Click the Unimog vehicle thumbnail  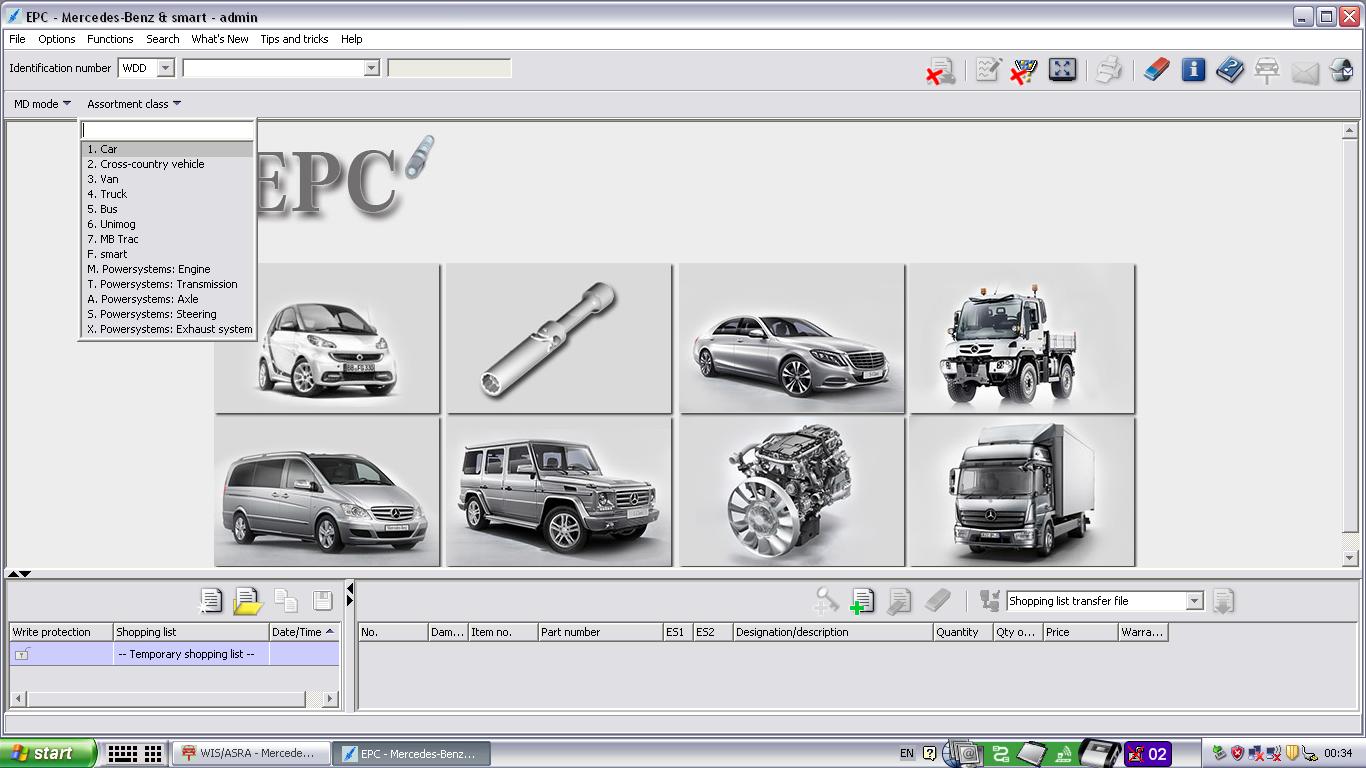pyautogui.click(x=1022, y=338)
